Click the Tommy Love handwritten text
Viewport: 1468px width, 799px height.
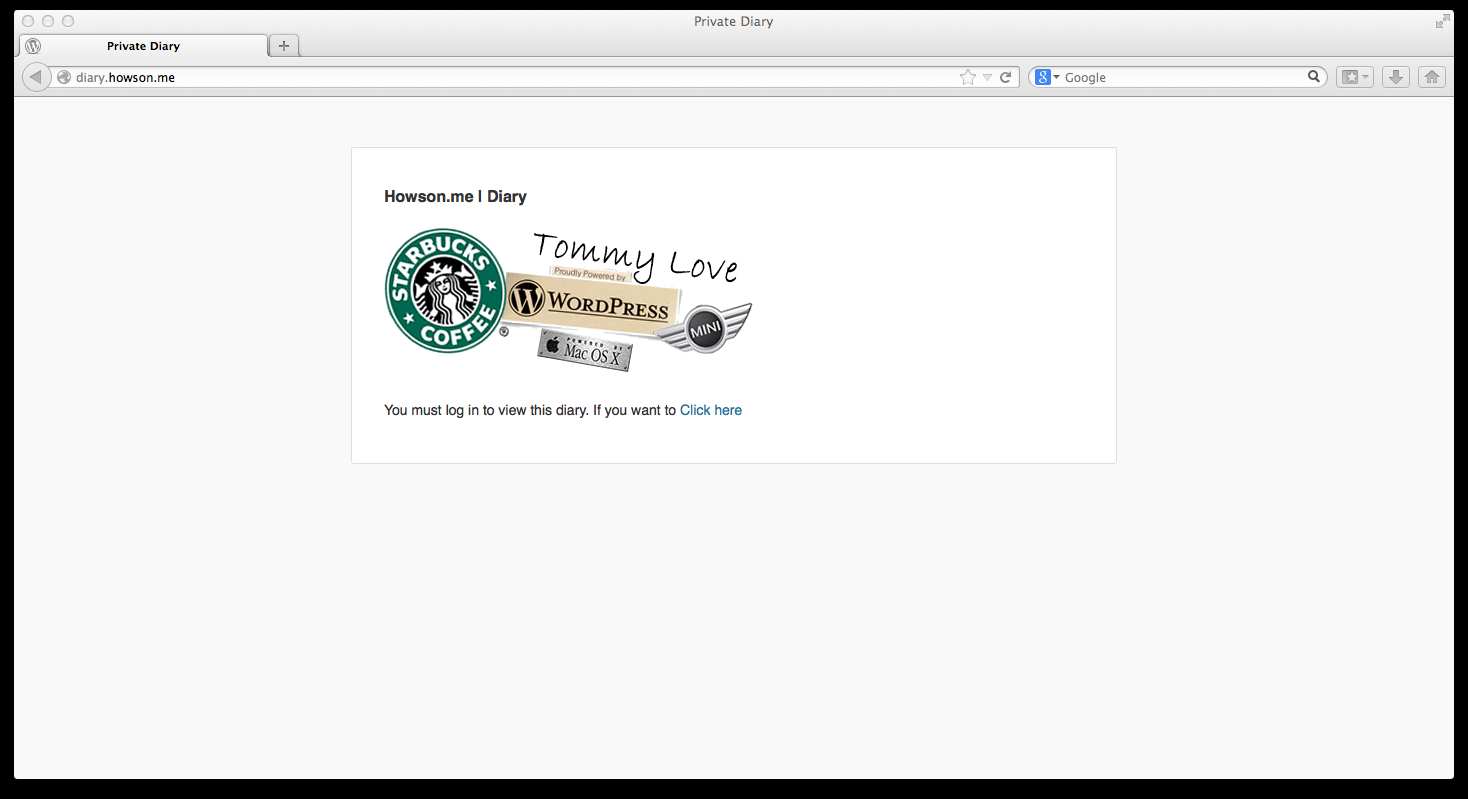(636, 257)
